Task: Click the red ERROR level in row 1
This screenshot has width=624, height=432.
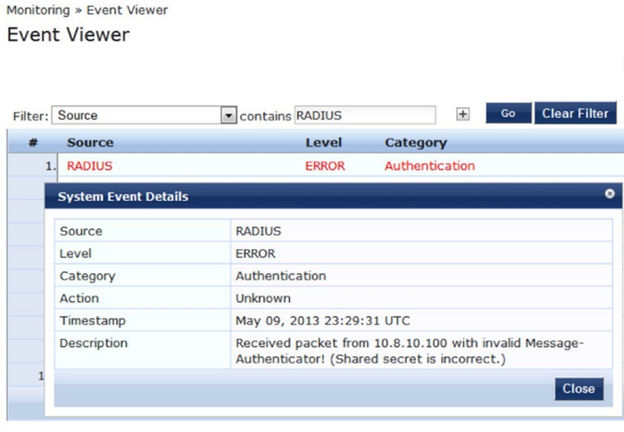Action: pyautogui.click(x=325, y=166)
